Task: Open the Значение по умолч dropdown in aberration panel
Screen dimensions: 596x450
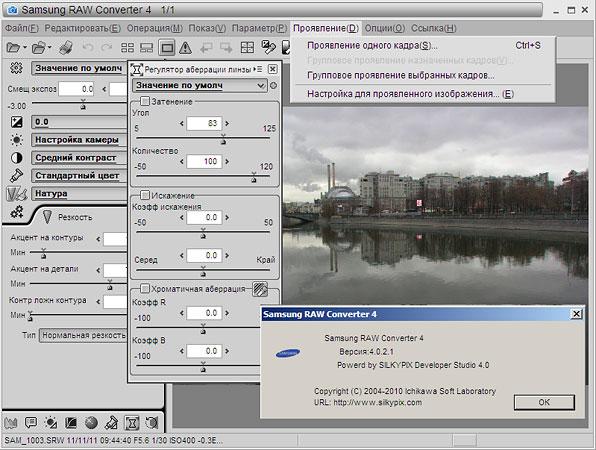Action: [x=200, y=86]
